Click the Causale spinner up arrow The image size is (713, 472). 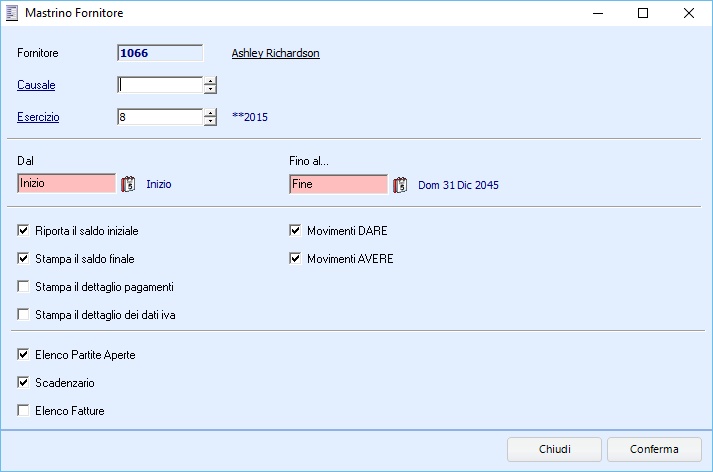(210, 81)
